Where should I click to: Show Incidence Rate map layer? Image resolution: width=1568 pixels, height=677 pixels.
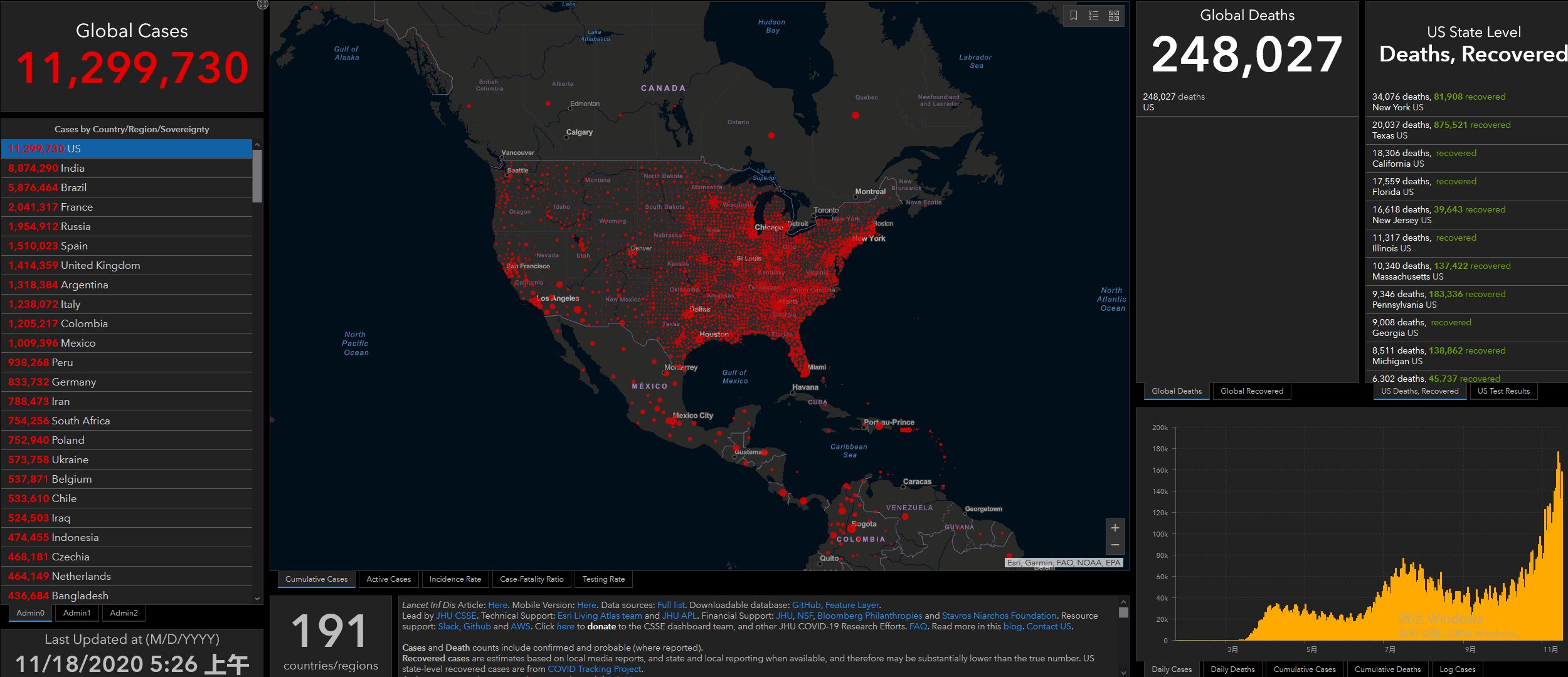(x=455, y=579)
